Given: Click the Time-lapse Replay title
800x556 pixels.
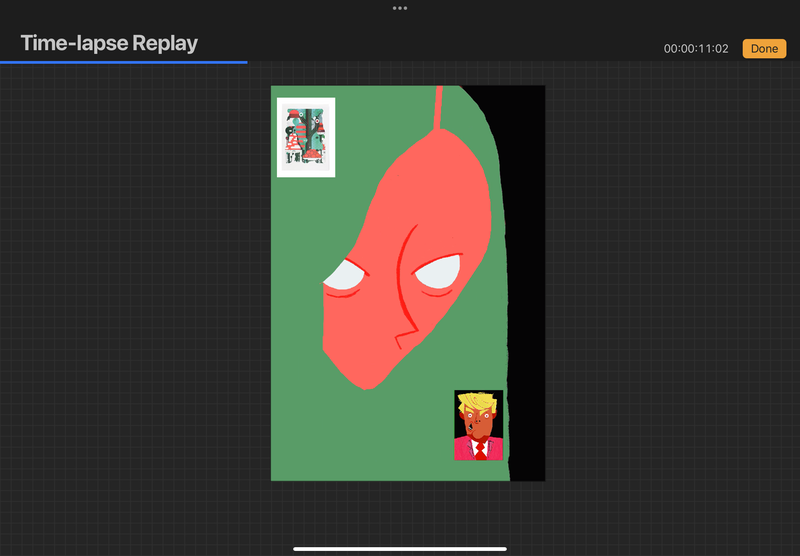Looking at the screenshot, I should pyautogui.click(x=109, y=43).
